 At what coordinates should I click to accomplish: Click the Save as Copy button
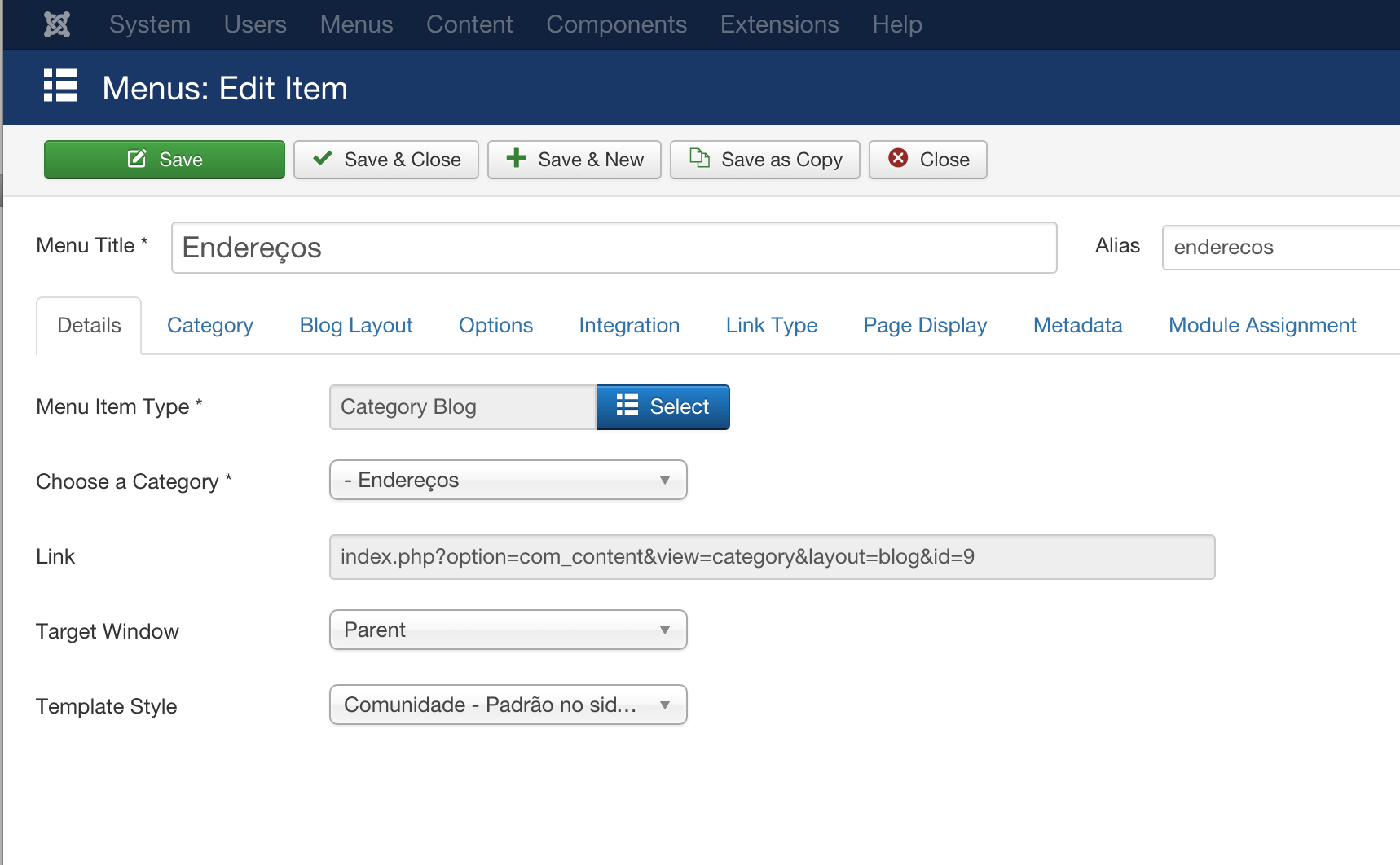pos(765,160)
